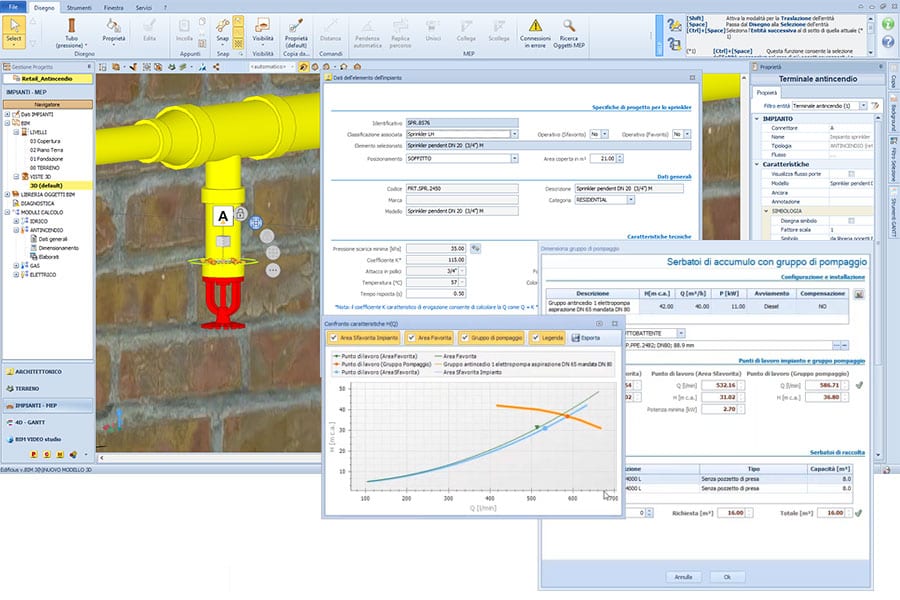The image size is (900, 600).
Task: Click the icon next to Pressione scarica minima
Action: [x=475, y=249]
